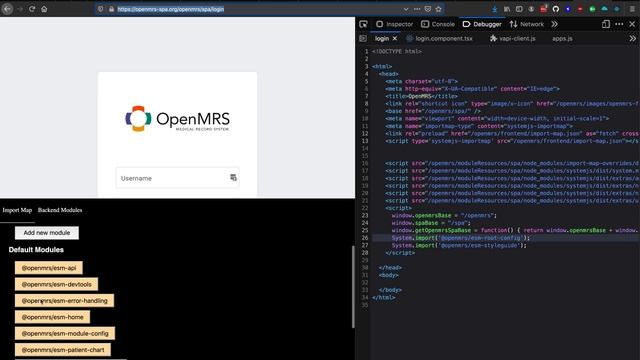Image resolution: width=640 pixels, height=360 pixels.
Task: Select the @openmrs/esm-module-config module
Action: (x=65, y=333)
